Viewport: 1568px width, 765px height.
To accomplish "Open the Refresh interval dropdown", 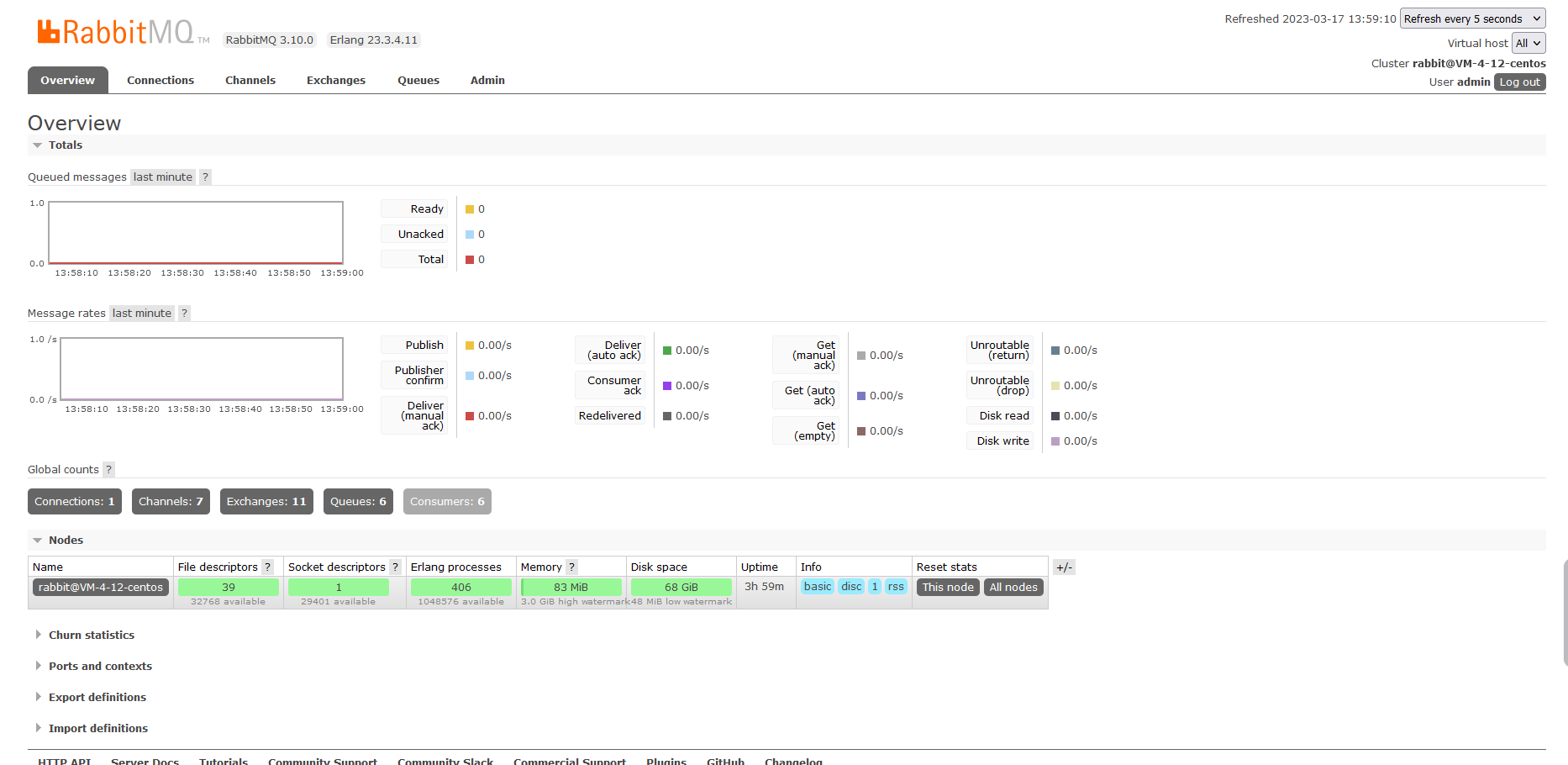I will pos(1472,18).
